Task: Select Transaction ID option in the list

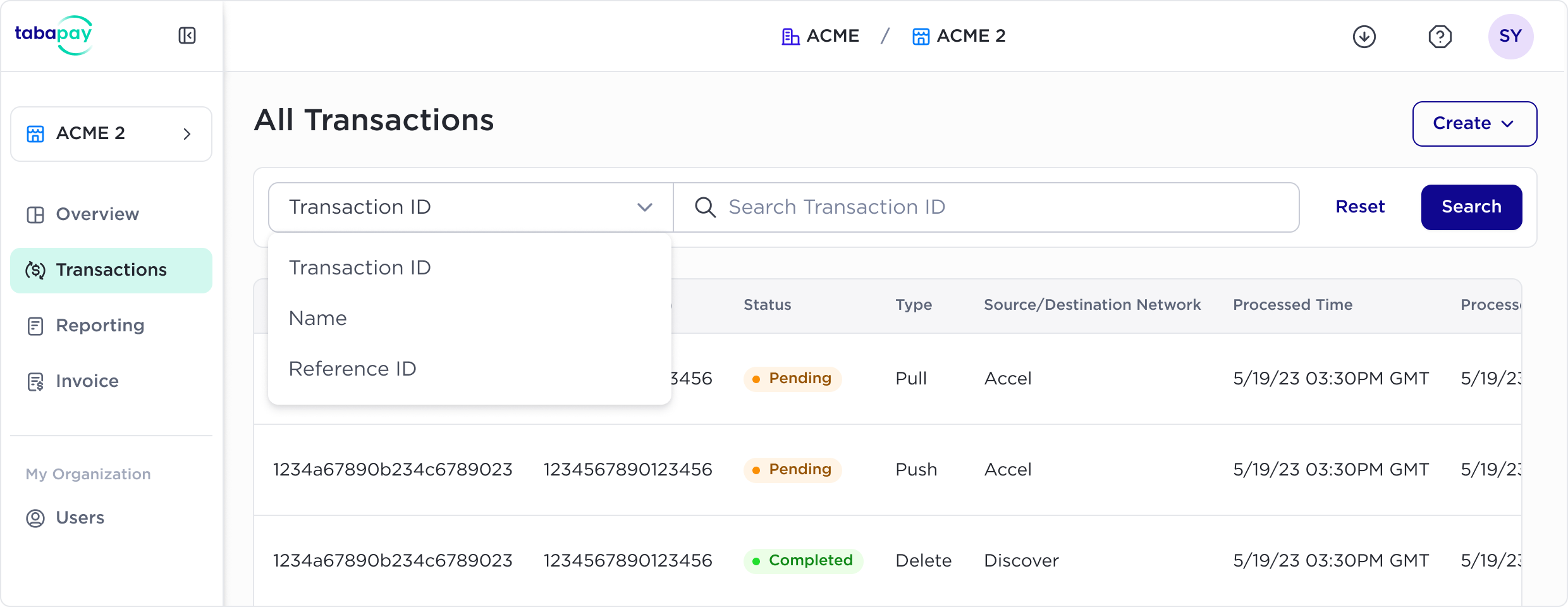Action: pos(469,267)
